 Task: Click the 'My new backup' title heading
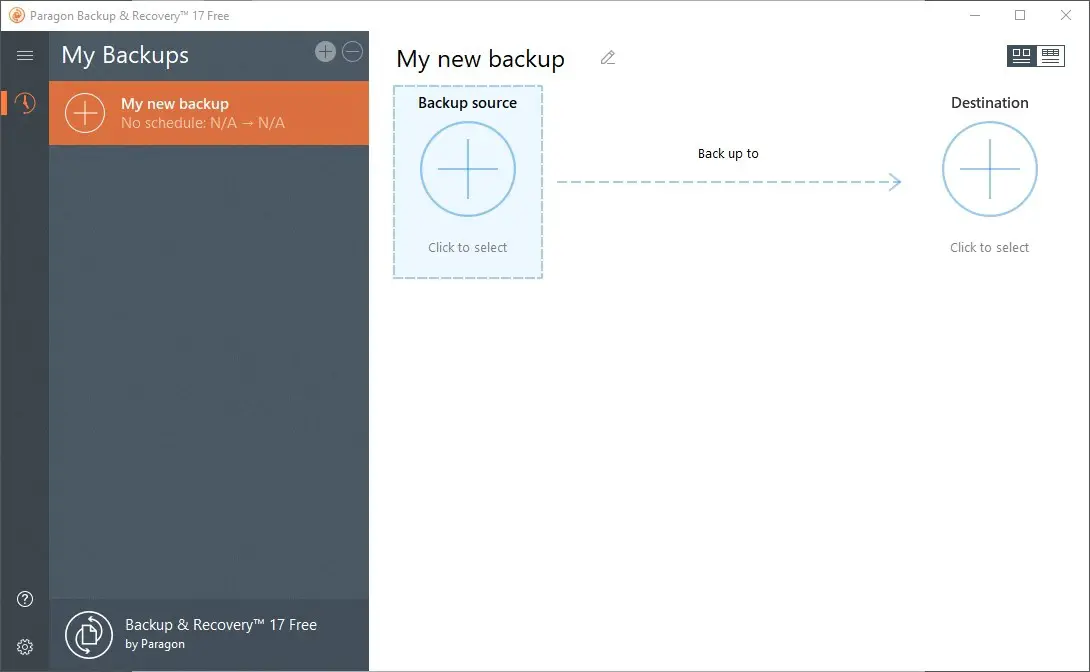point(480,59)
